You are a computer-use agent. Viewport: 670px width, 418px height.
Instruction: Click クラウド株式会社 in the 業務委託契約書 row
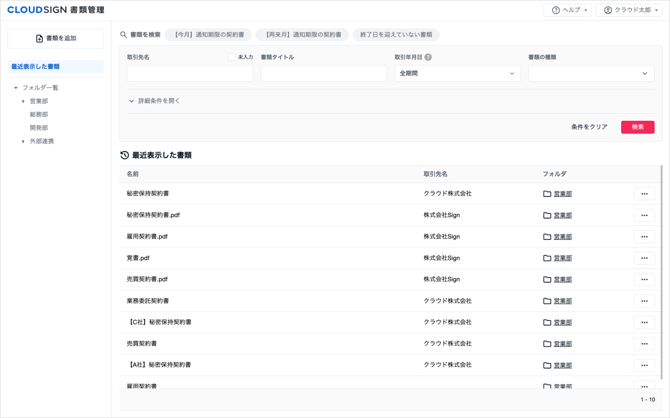[x=447, y=301]
